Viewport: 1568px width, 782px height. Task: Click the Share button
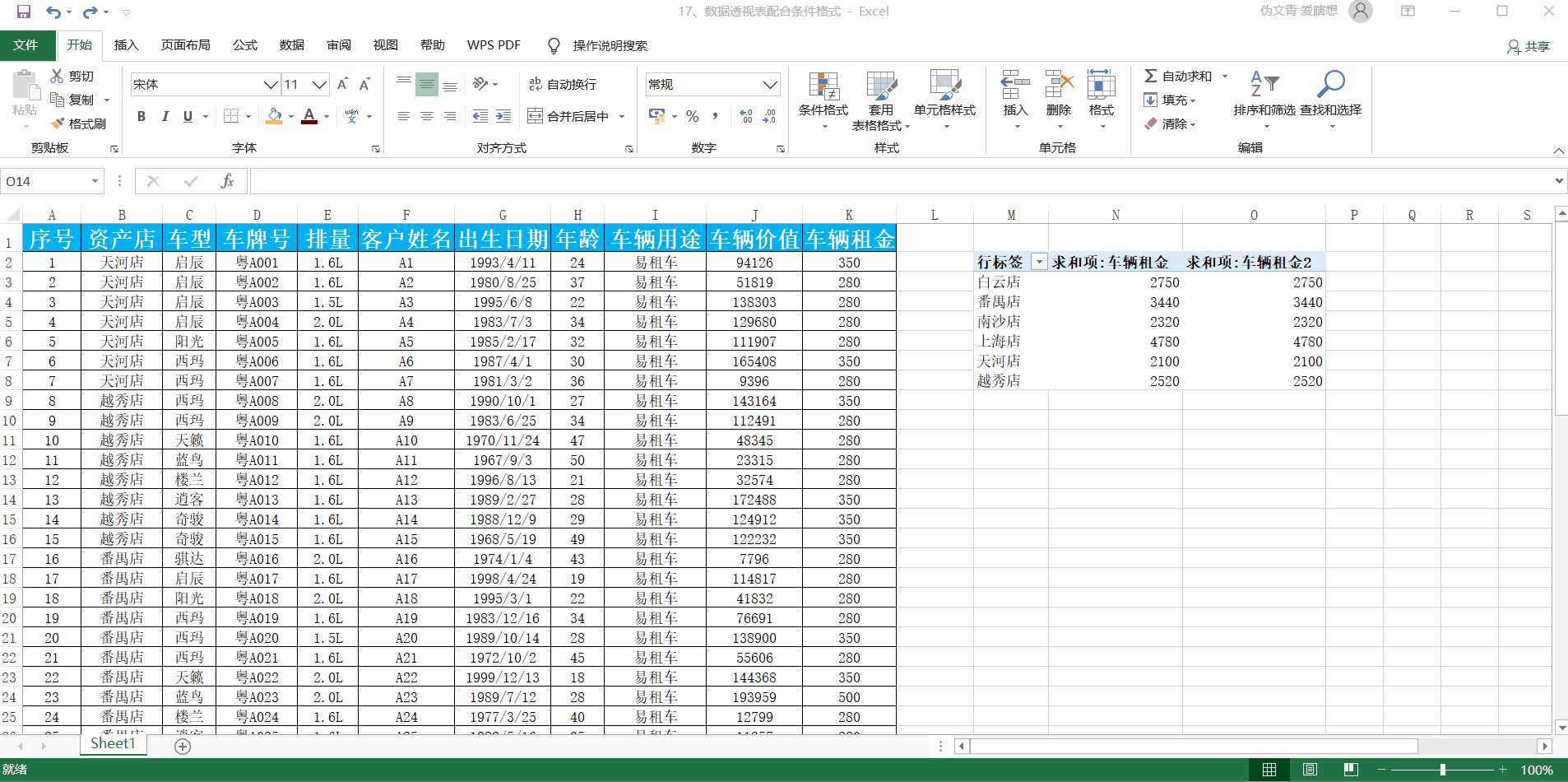[x=1528, y=46]
